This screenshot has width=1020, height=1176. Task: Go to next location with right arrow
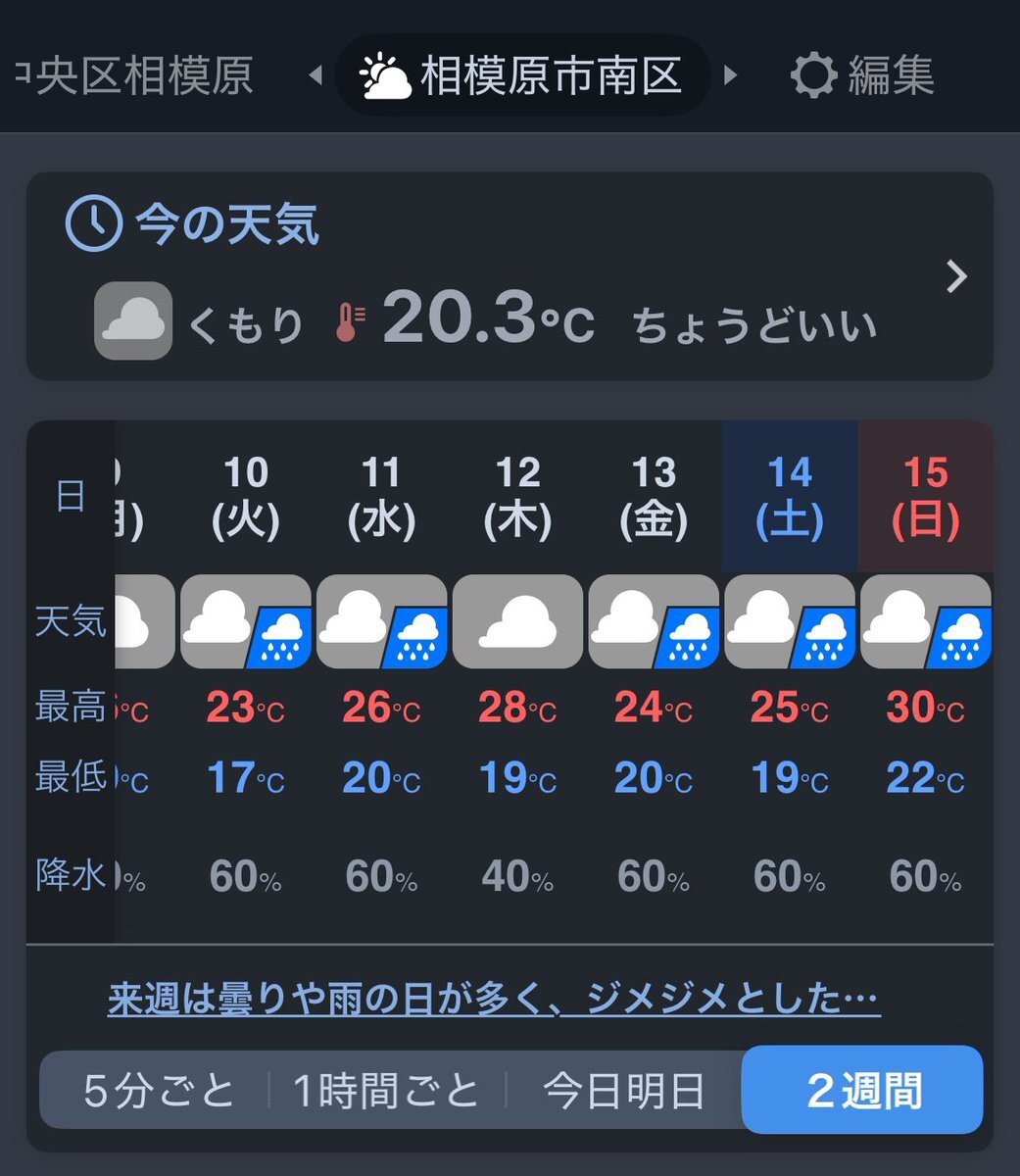coord(730,75)
